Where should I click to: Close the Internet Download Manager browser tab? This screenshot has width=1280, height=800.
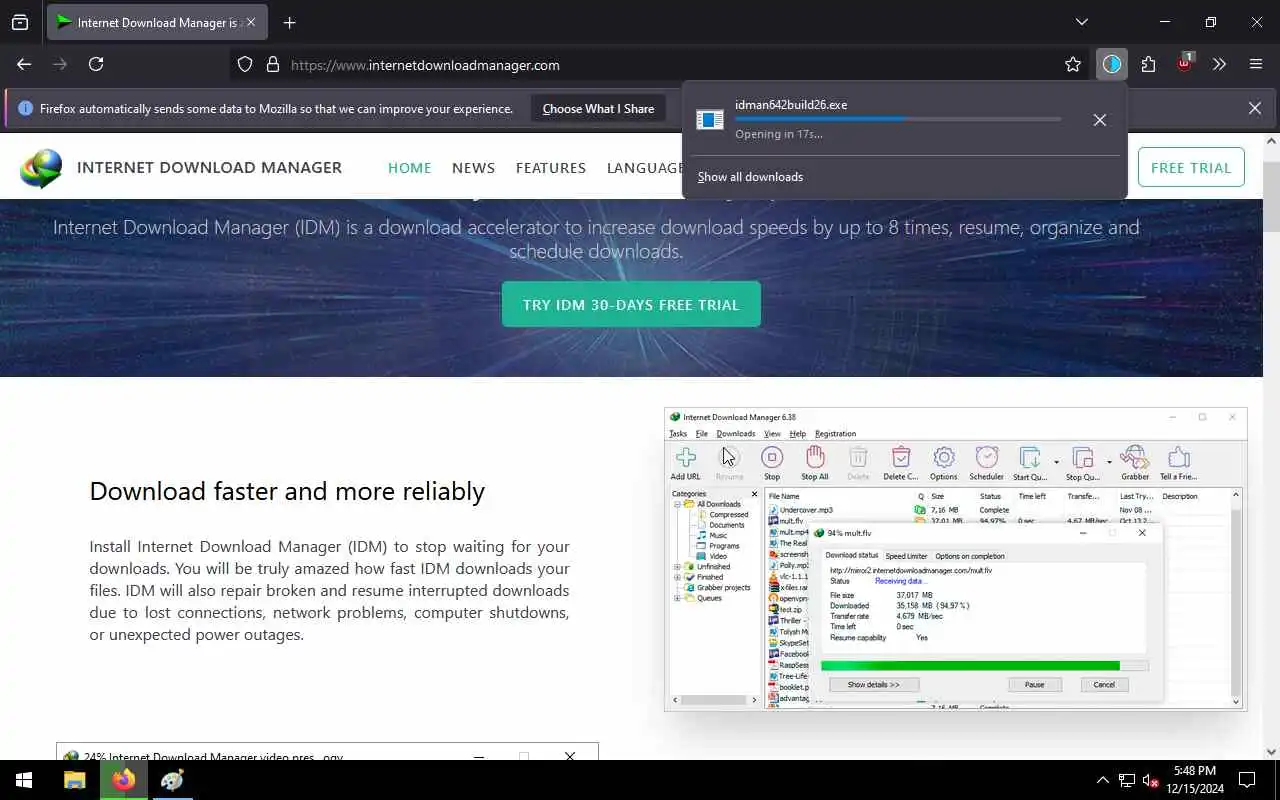[251, 22]
